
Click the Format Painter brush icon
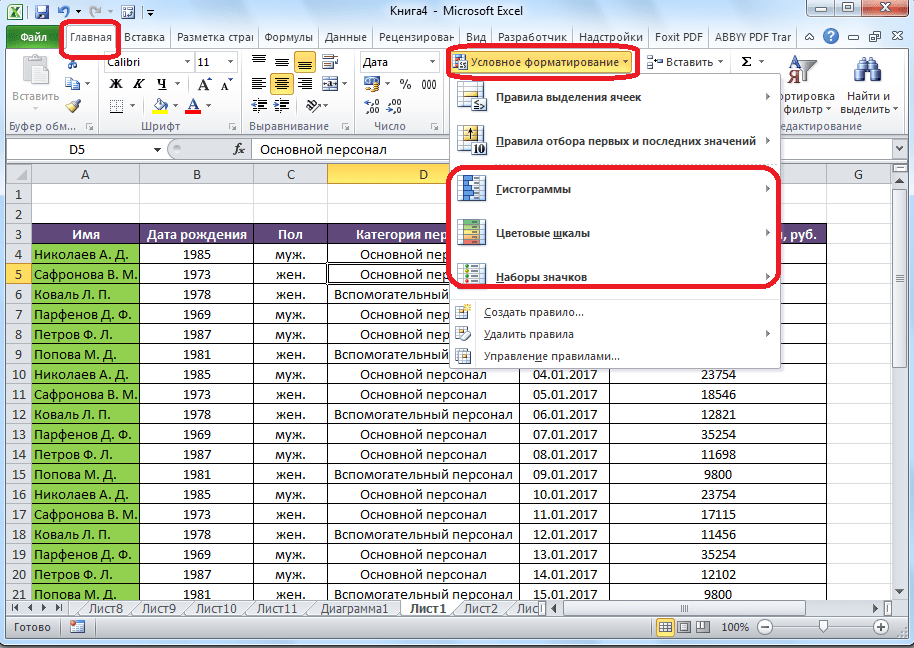pos(73,106)
